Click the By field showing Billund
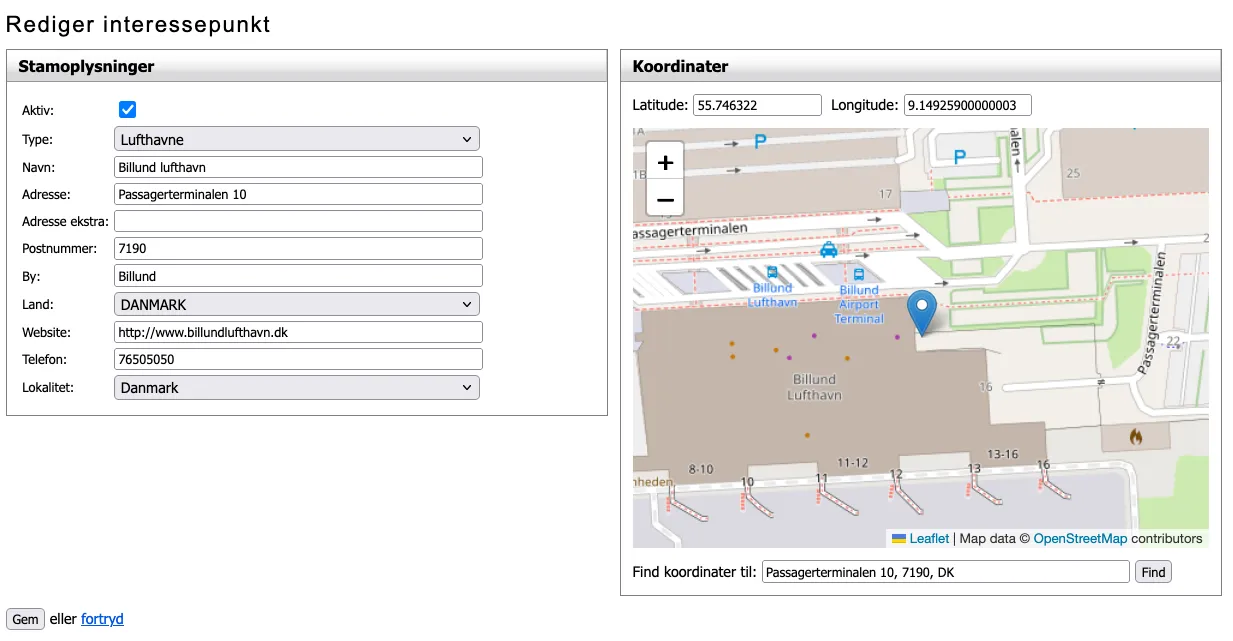 299,276
